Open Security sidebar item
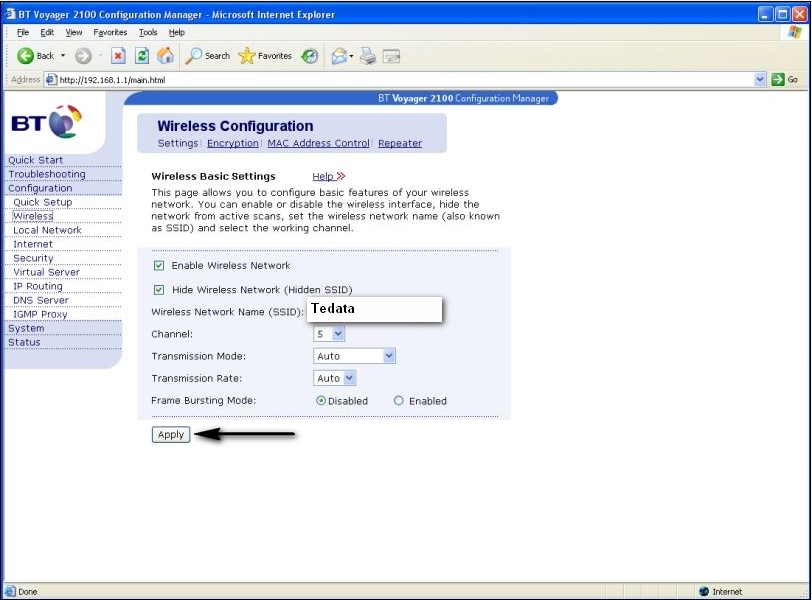812x600 pixels. click(33, 258)
